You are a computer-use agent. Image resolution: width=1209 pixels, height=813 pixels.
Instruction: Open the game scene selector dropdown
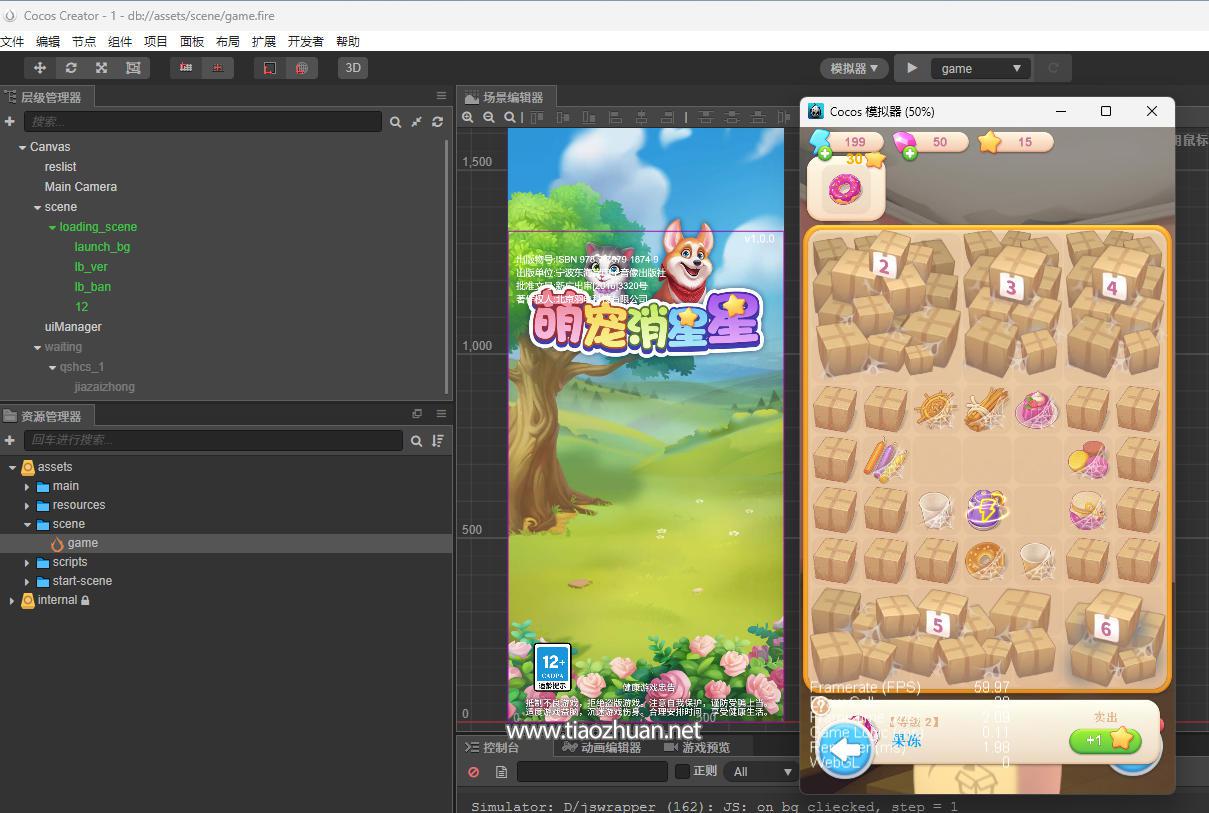click(x=981, y=68)
